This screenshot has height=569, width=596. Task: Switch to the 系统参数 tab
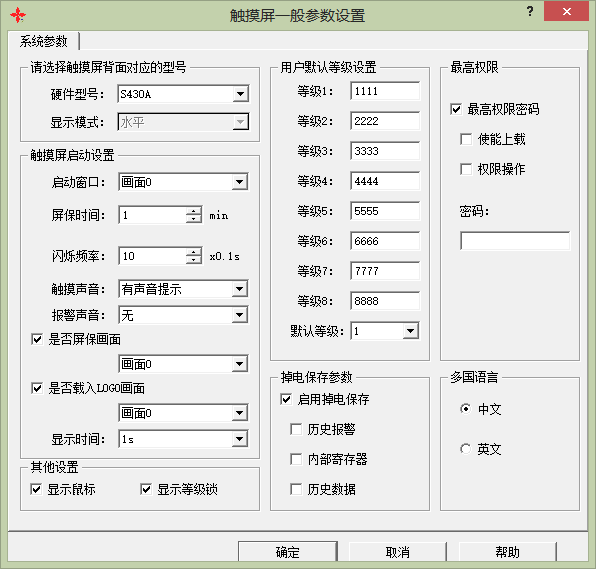point(43,41)
